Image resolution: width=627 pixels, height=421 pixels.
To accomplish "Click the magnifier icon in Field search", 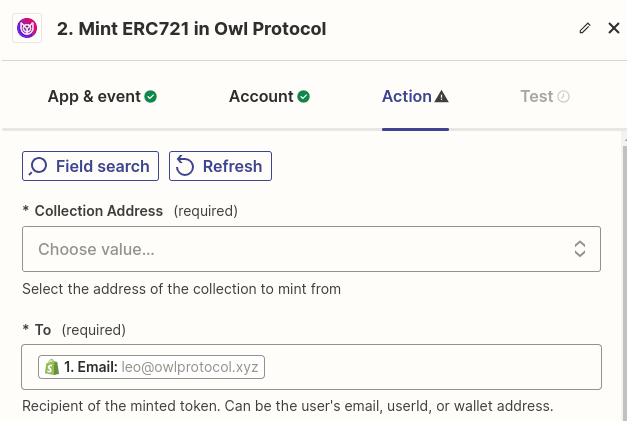I will coord(39,166).
